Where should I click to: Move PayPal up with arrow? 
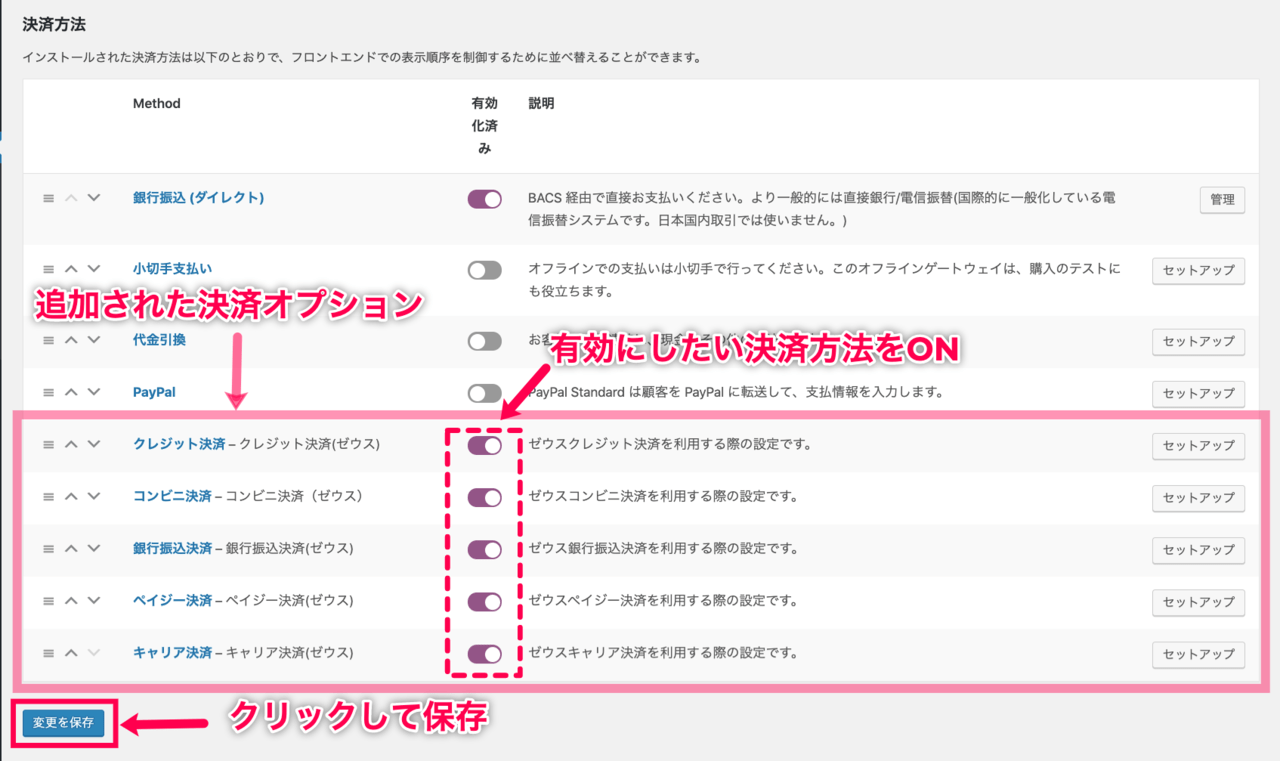point(71,392)
